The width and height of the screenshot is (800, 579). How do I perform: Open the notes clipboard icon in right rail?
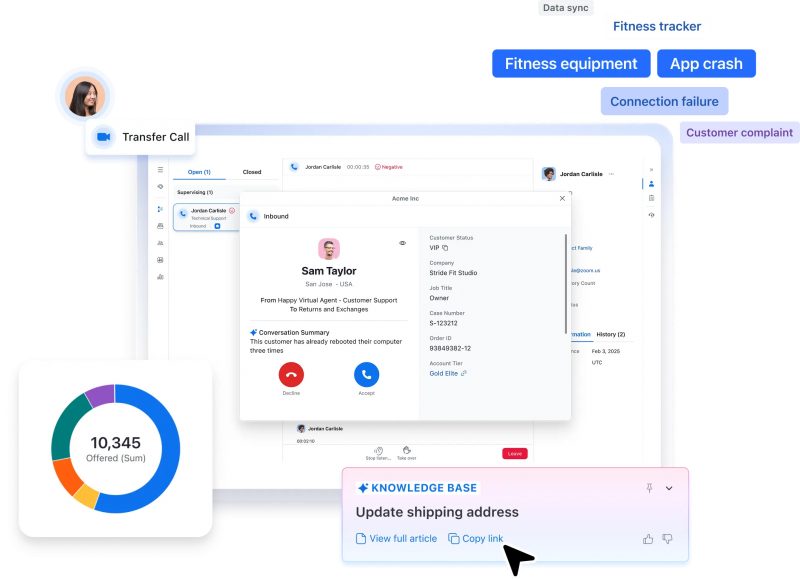coord(652,198)
